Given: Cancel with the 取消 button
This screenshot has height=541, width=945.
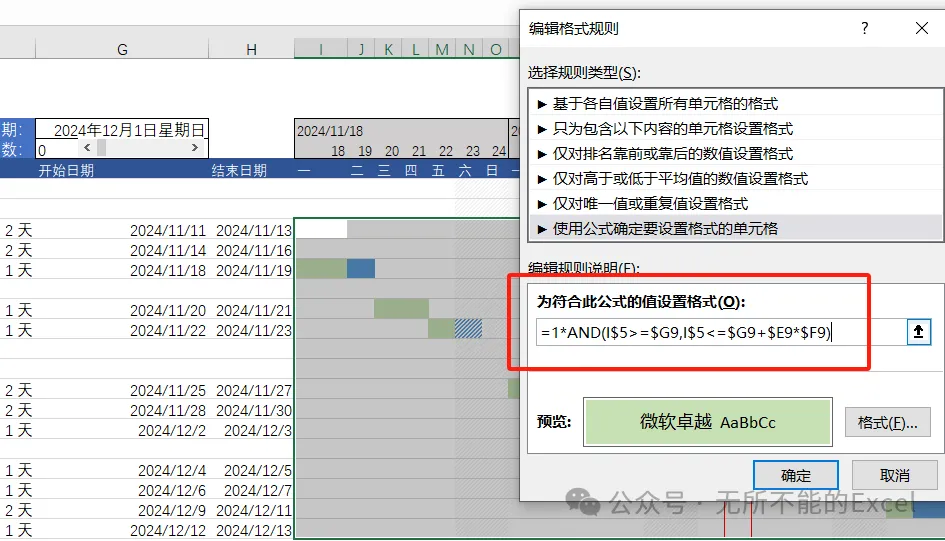Looking at the screenshot, I should pyautogui.click(x=894, y=475).
